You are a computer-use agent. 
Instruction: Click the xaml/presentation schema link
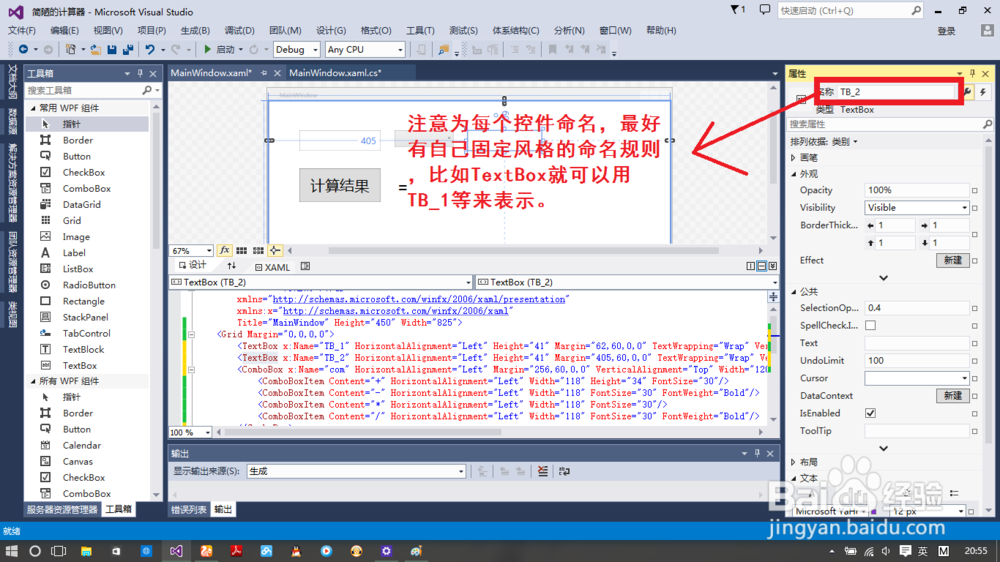(419, 299)
